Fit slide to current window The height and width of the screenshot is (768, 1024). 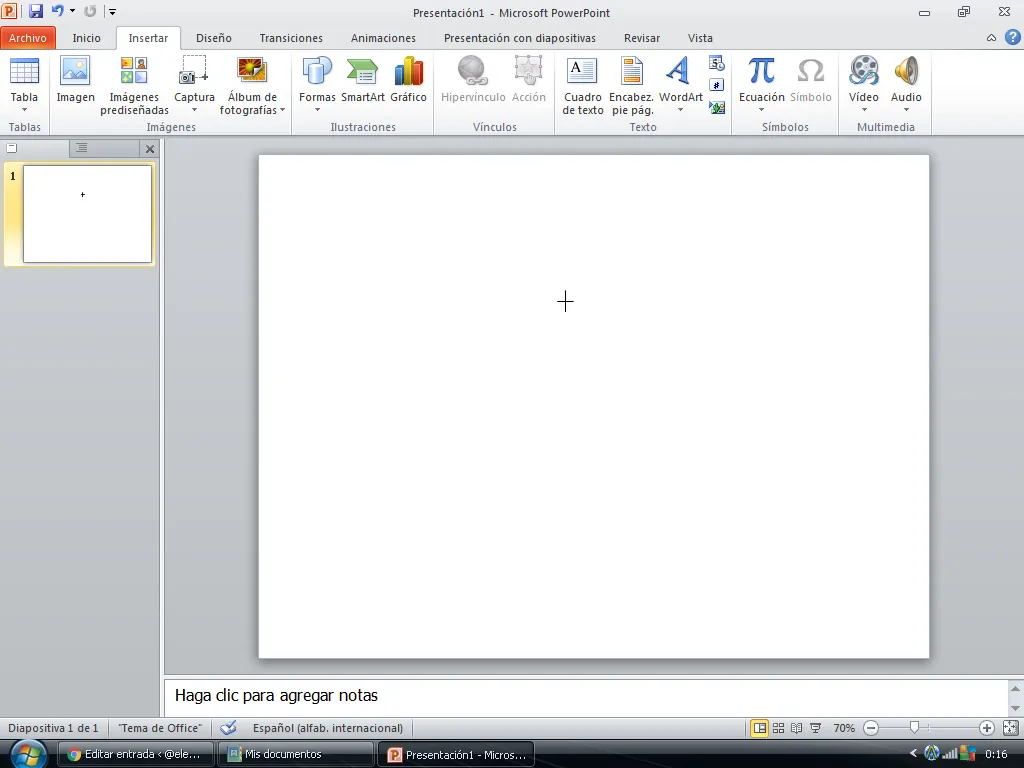(1010, 728)
